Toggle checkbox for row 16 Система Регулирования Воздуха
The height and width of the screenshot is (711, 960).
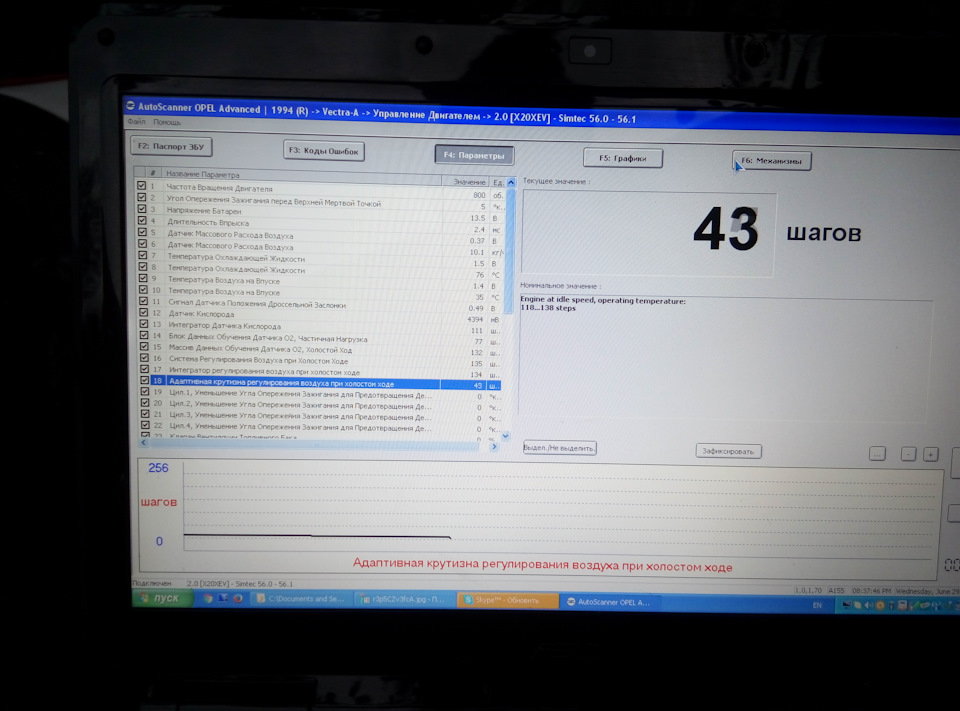click(144, 358)
